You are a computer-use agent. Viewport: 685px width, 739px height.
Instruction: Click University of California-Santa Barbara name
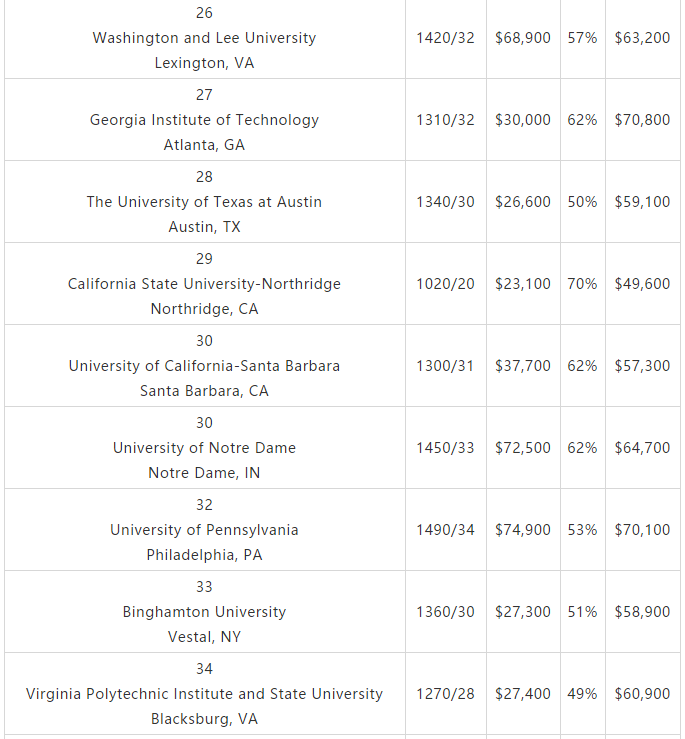(x=204, y=366)
